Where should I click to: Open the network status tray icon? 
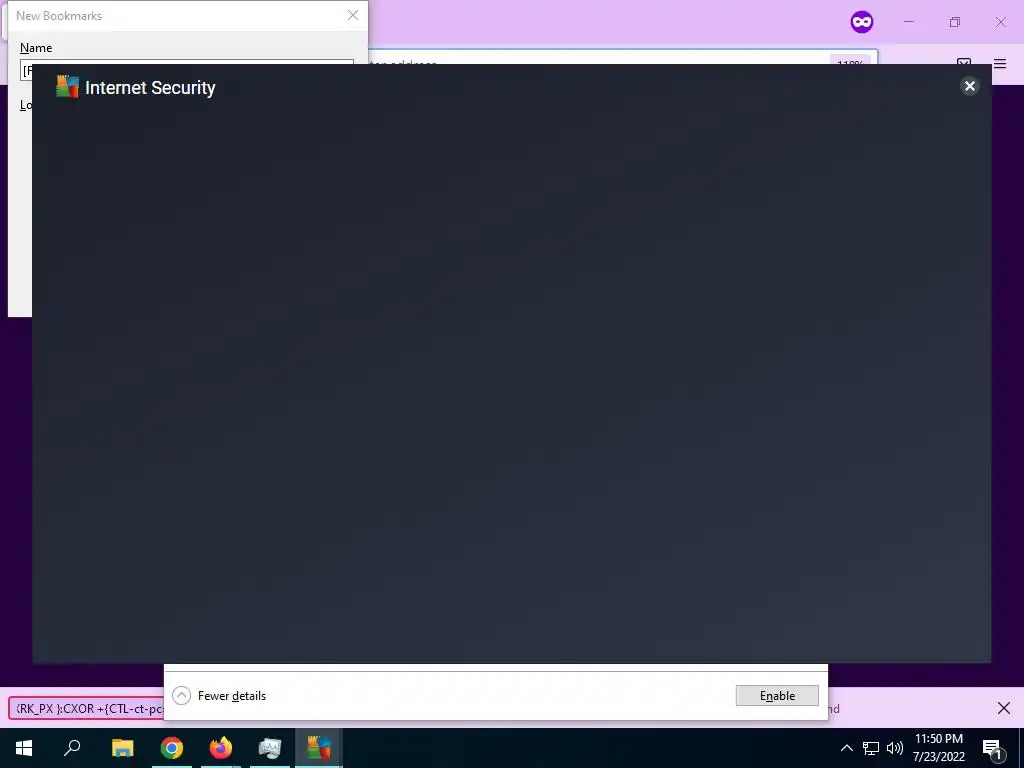point(871,748)
